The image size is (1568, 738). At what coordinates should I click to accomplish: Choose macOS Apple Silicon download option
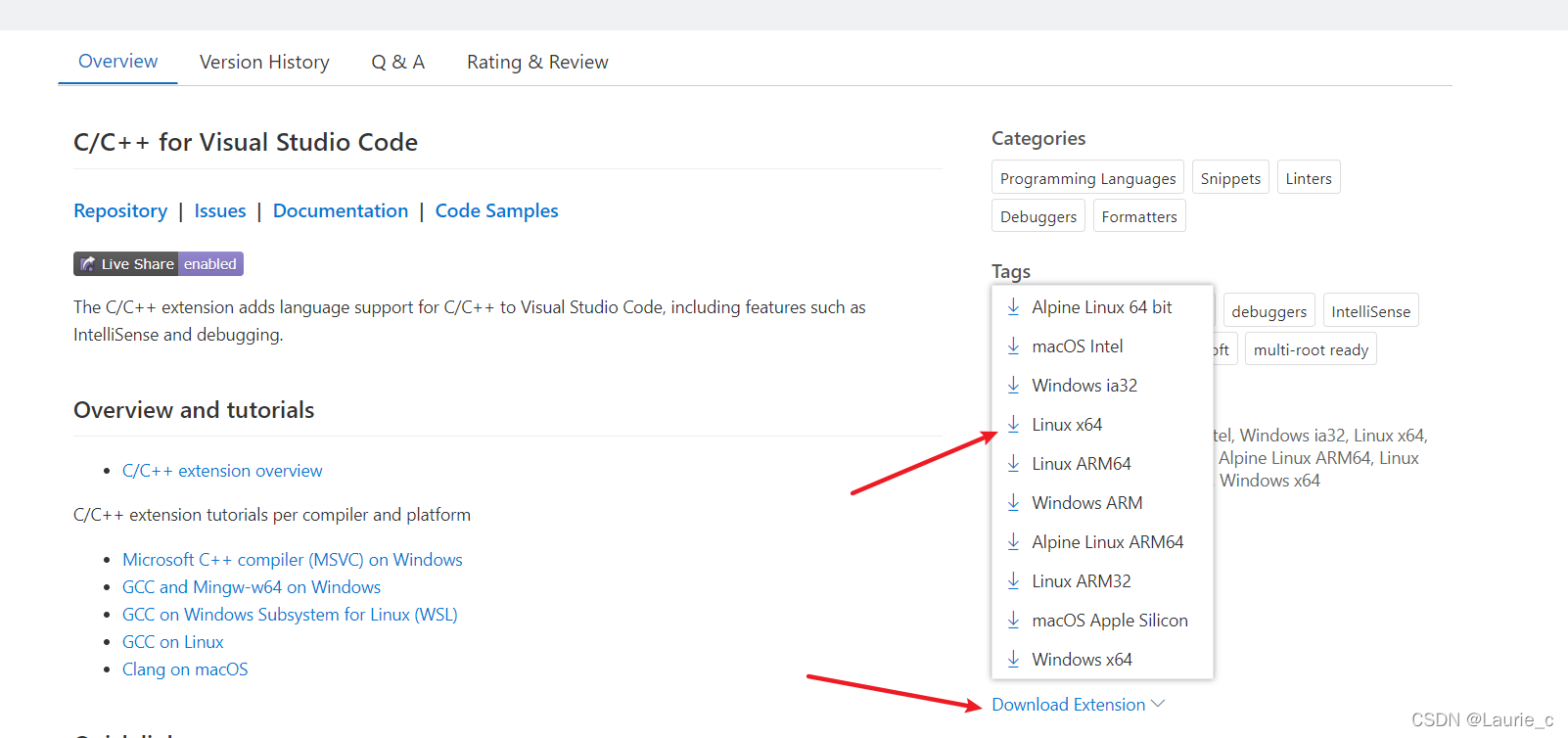[x=1102, y=621]
